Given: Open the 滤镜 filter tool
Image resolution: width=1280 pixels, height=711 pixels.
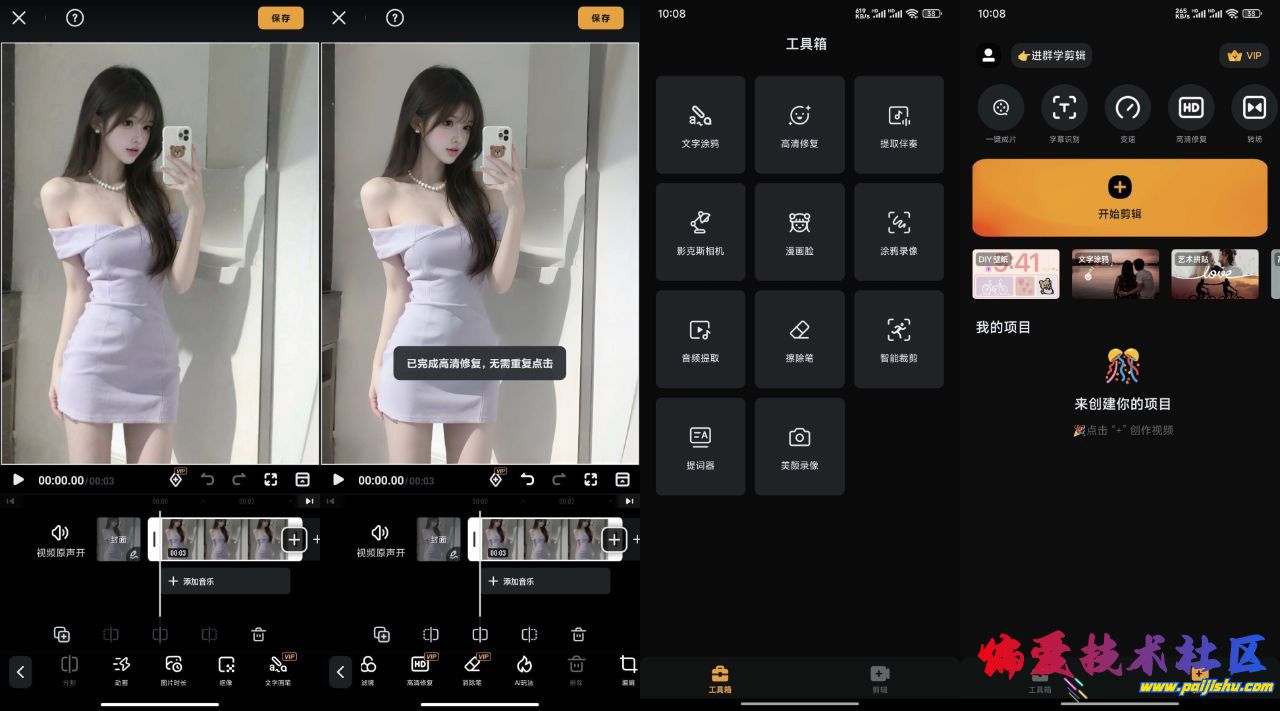Looking at the screenshot, I should (x=368, y=669).
